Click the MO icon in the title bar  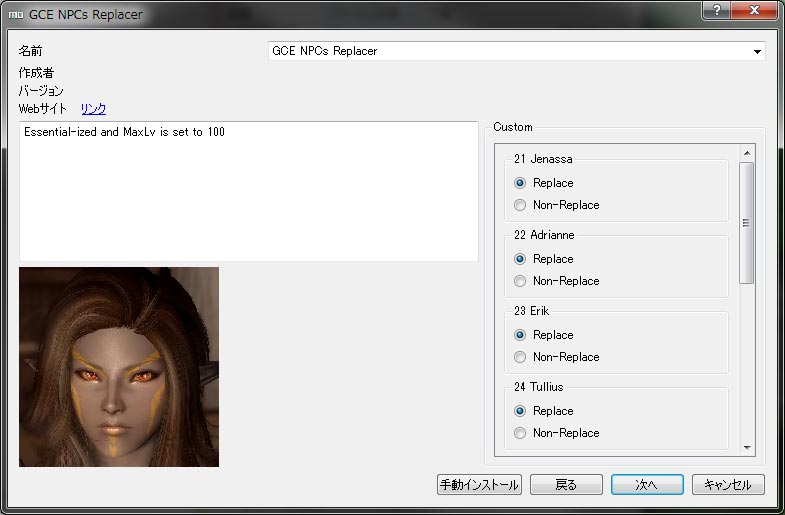coord(16,15)
